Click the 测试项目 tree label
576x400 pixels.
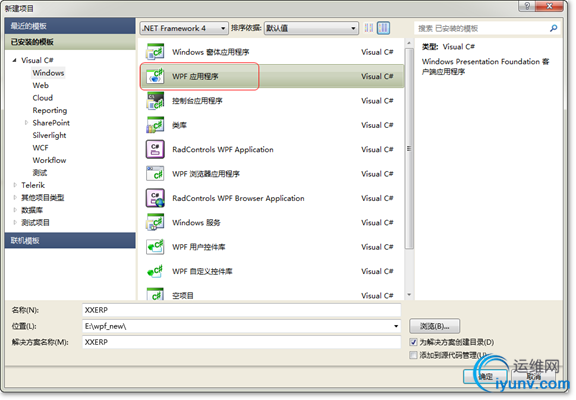coord(35,223)
